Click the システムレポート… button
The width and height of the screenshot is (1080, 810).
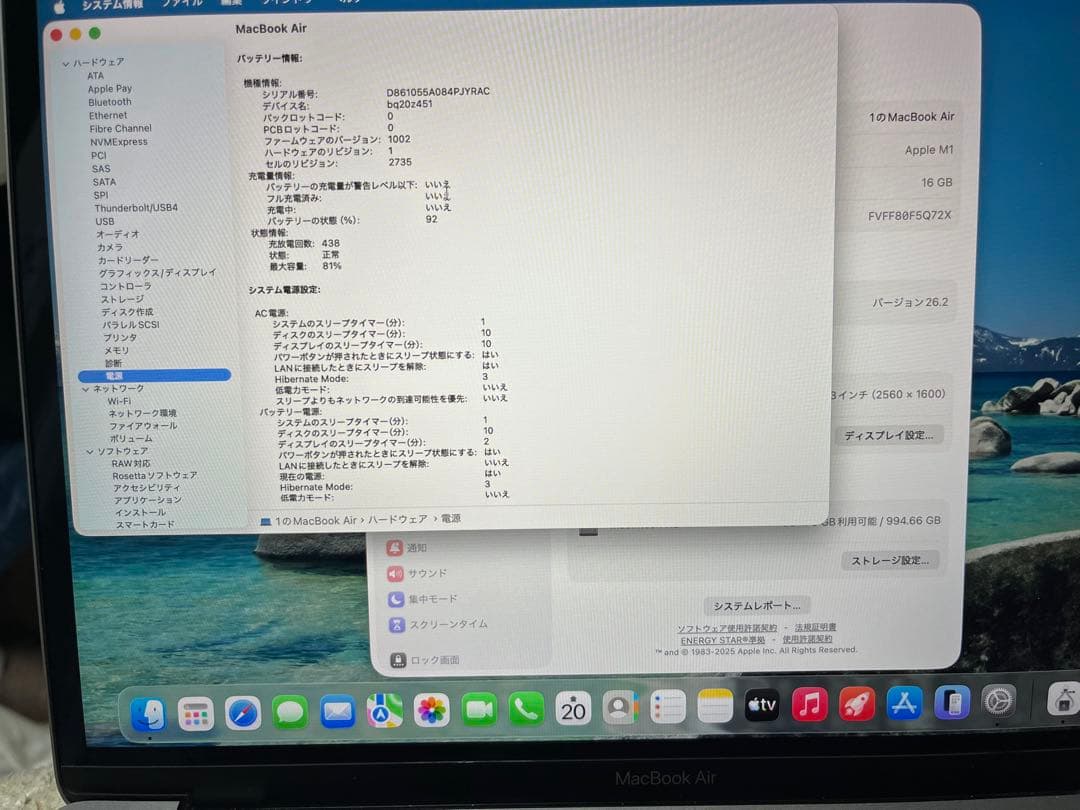[x=757, y=606]
